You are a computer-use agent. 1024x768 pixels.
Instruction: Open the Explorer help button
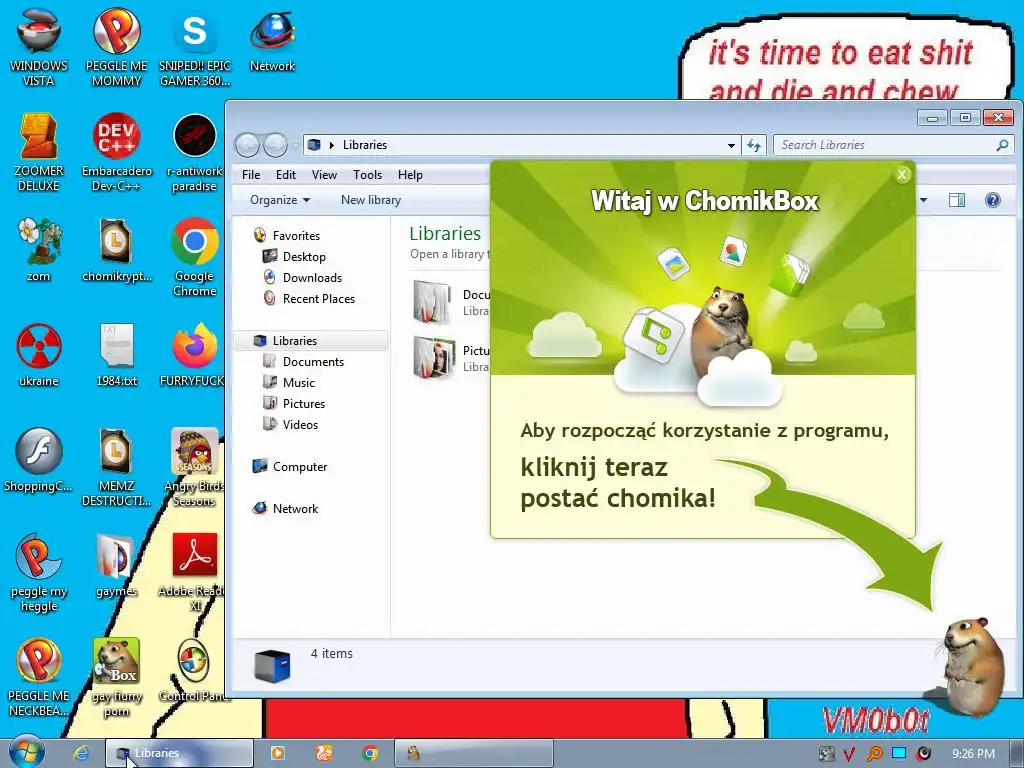point(993,200)
